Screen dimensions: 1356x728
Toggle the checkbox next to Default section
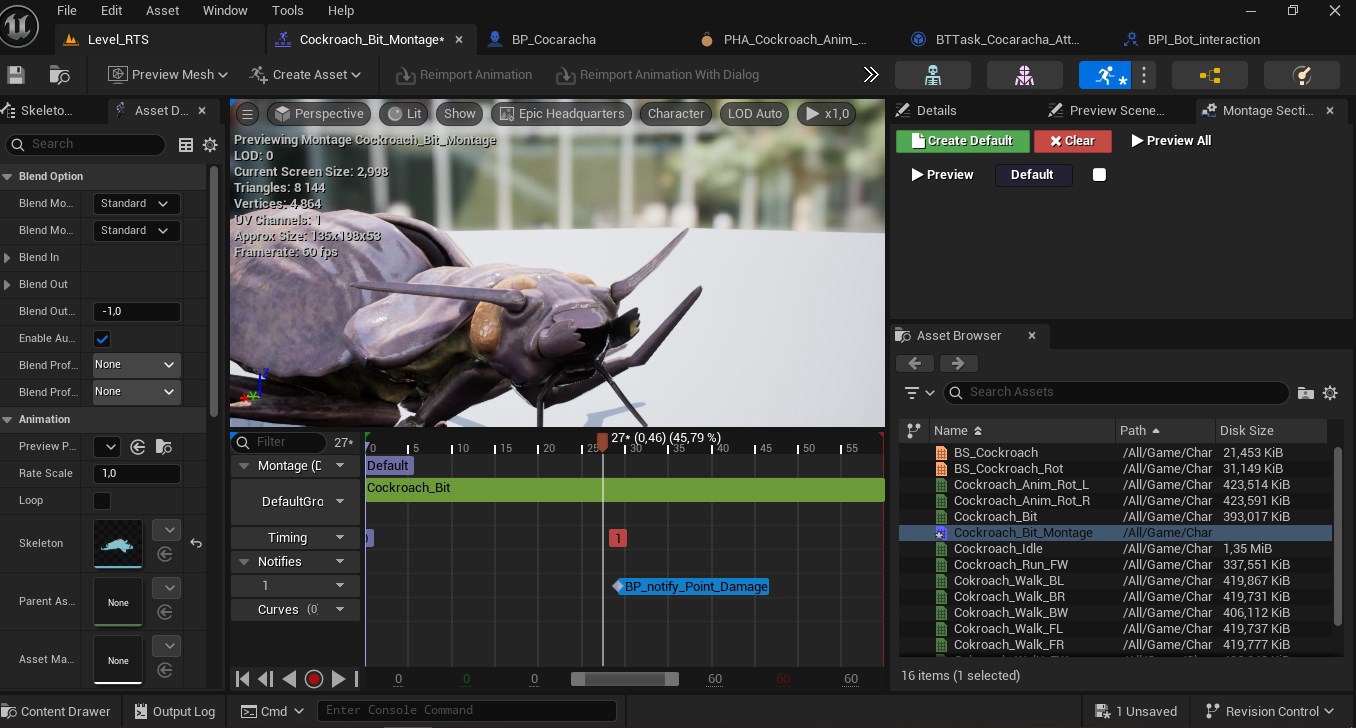[x=1099, y=175]
